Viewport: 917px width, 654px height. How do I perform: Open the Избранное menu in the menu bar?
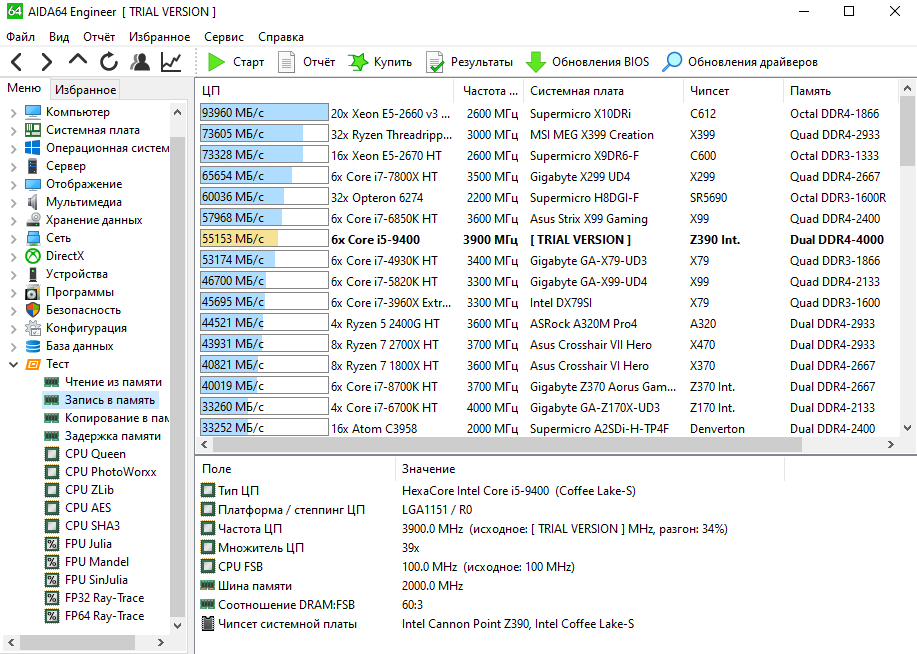click(x=160, y=37)
